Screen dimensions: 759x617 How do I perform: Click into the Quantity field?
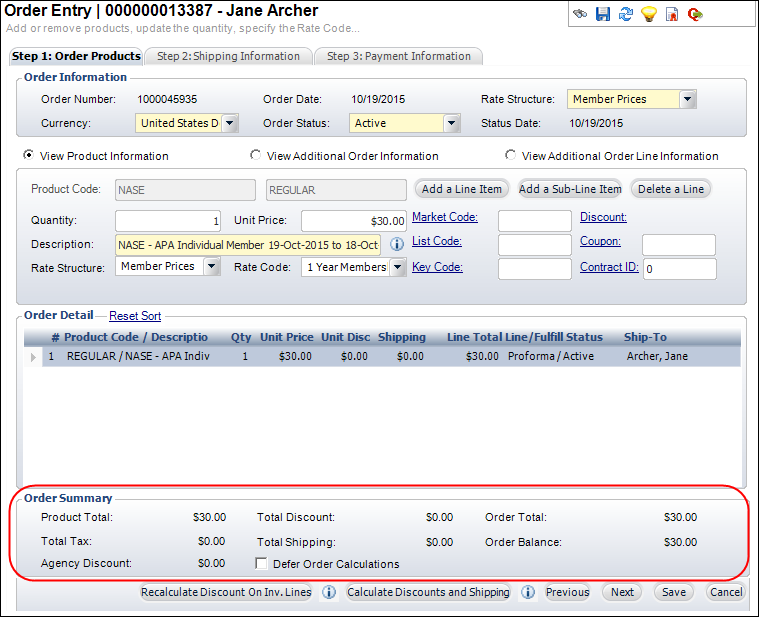[168, 221]
